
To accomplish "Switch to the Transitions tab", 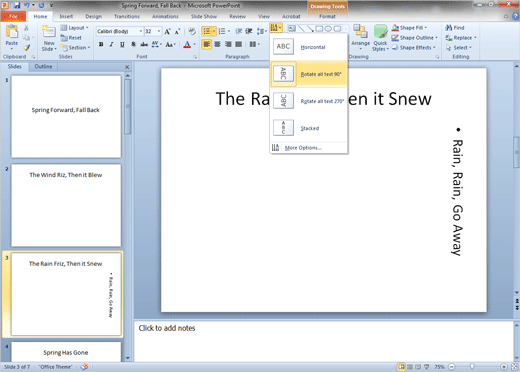I will pyautogui.click(x=127, y=16).
